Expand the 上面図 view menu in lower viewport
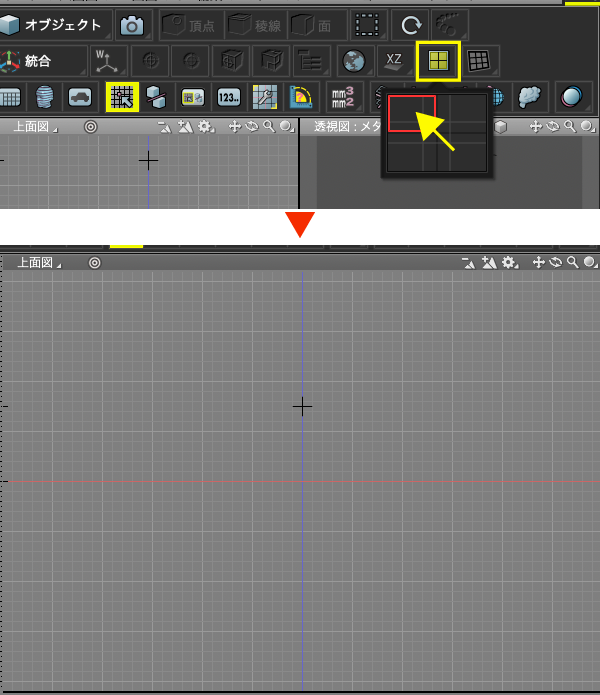600x695 pixels. pos(38,263)
